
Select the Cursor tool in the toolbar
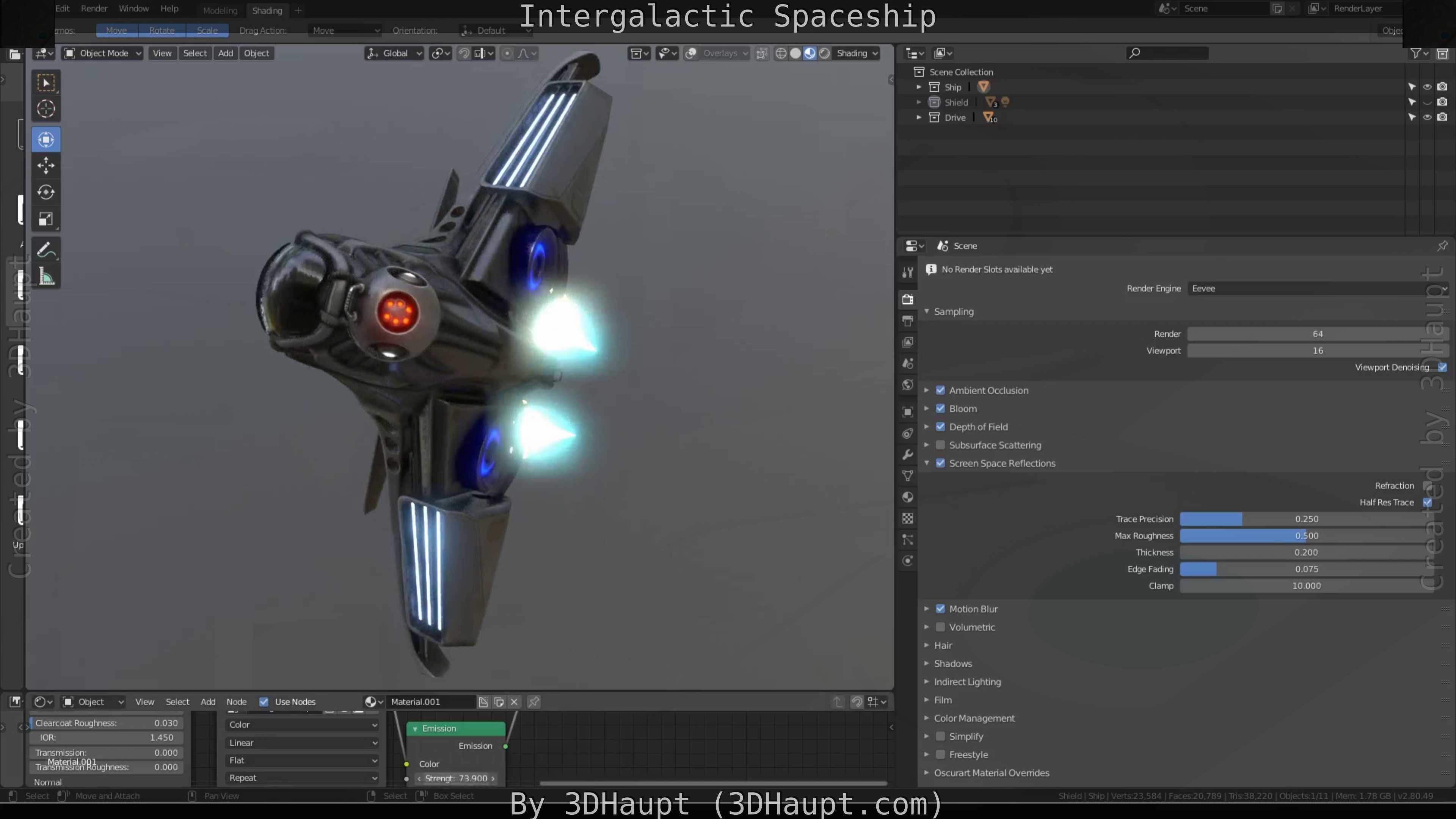point(46,108)
